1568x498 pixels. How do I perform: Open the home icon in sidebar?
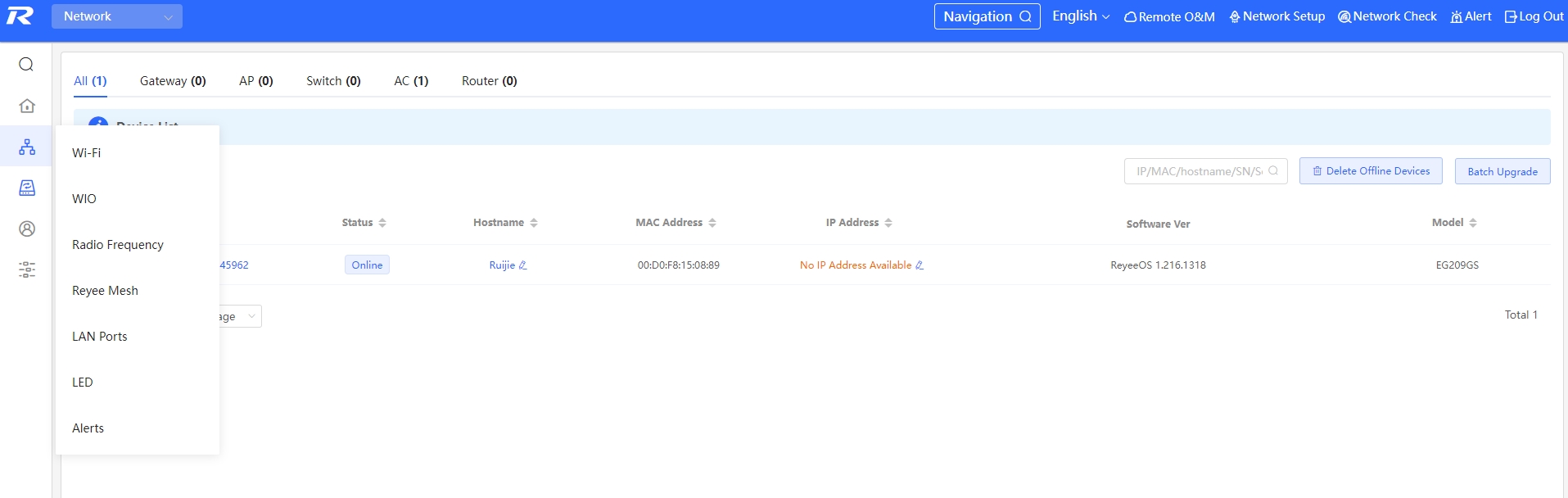(27, 106)
